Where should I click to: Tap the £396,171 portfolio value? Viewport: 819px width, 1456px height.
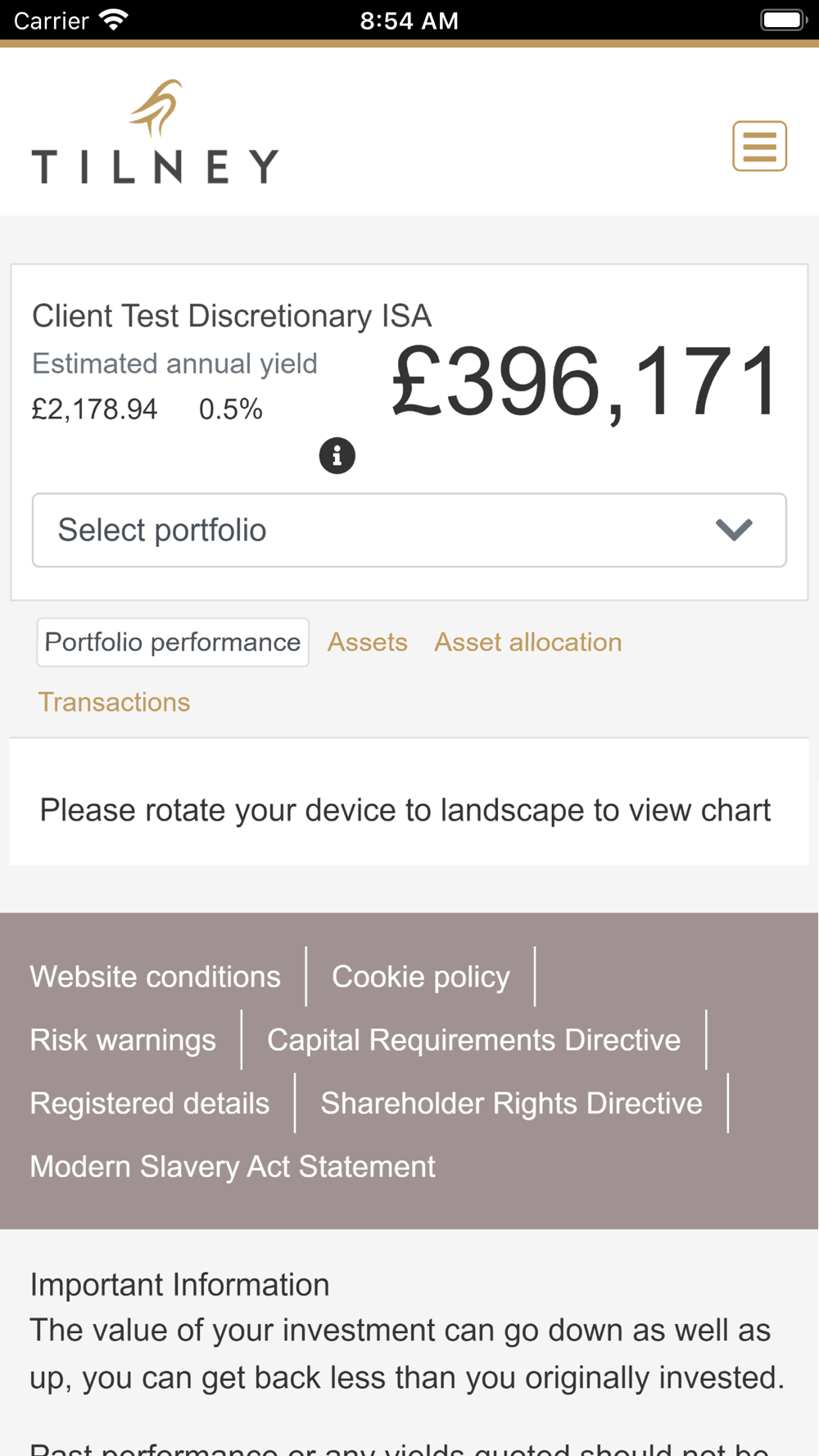click(585, 382)
